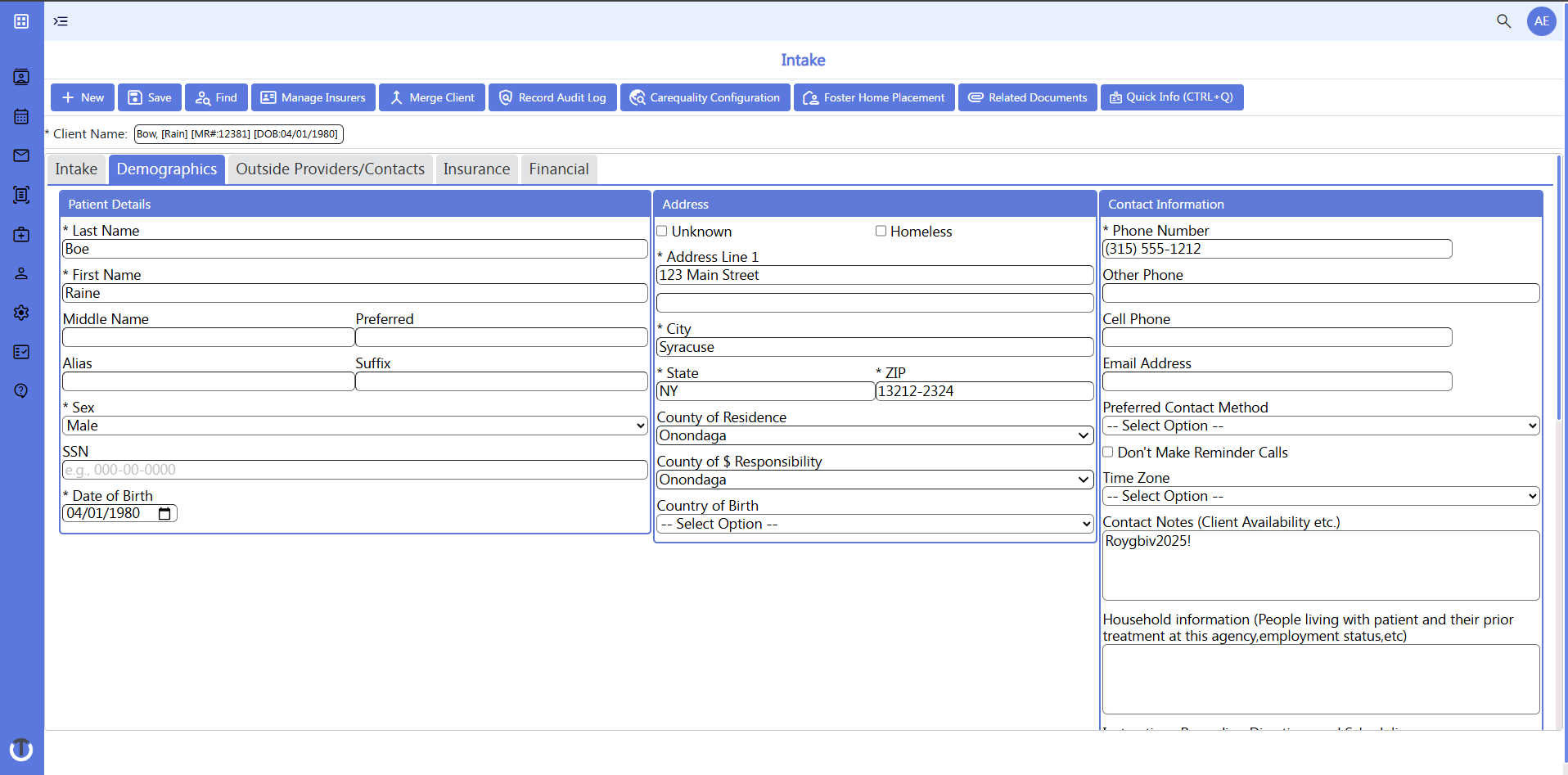Viewport: 1568px width, 775px height.
Task: Open the Financial tab
Action: pyautogui.click(x=559, y=169)
